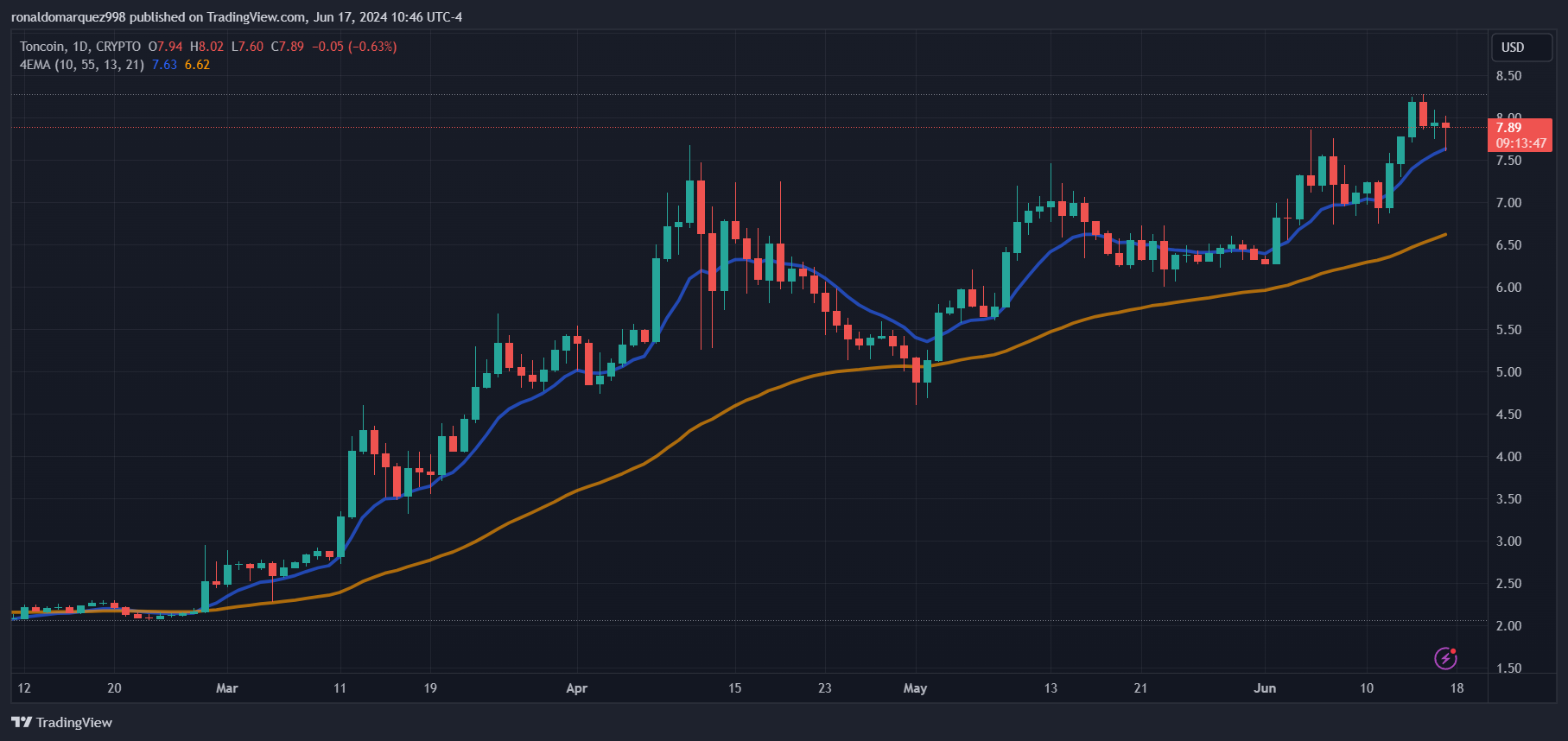
Task: Click the change value −0.05 (−0.63%)
Action: tap(354, 47)
